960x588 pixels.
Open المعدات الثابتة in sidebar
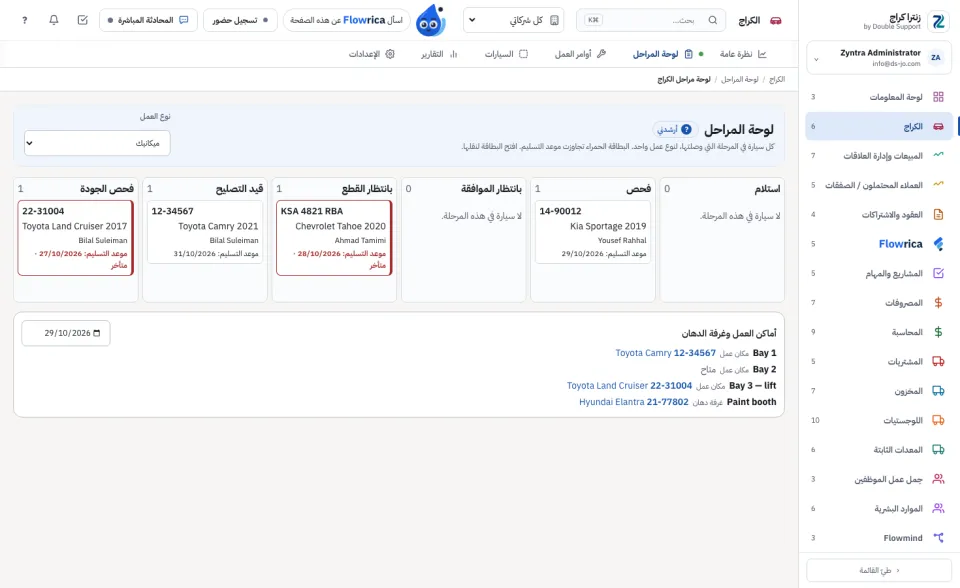[879, 450]
